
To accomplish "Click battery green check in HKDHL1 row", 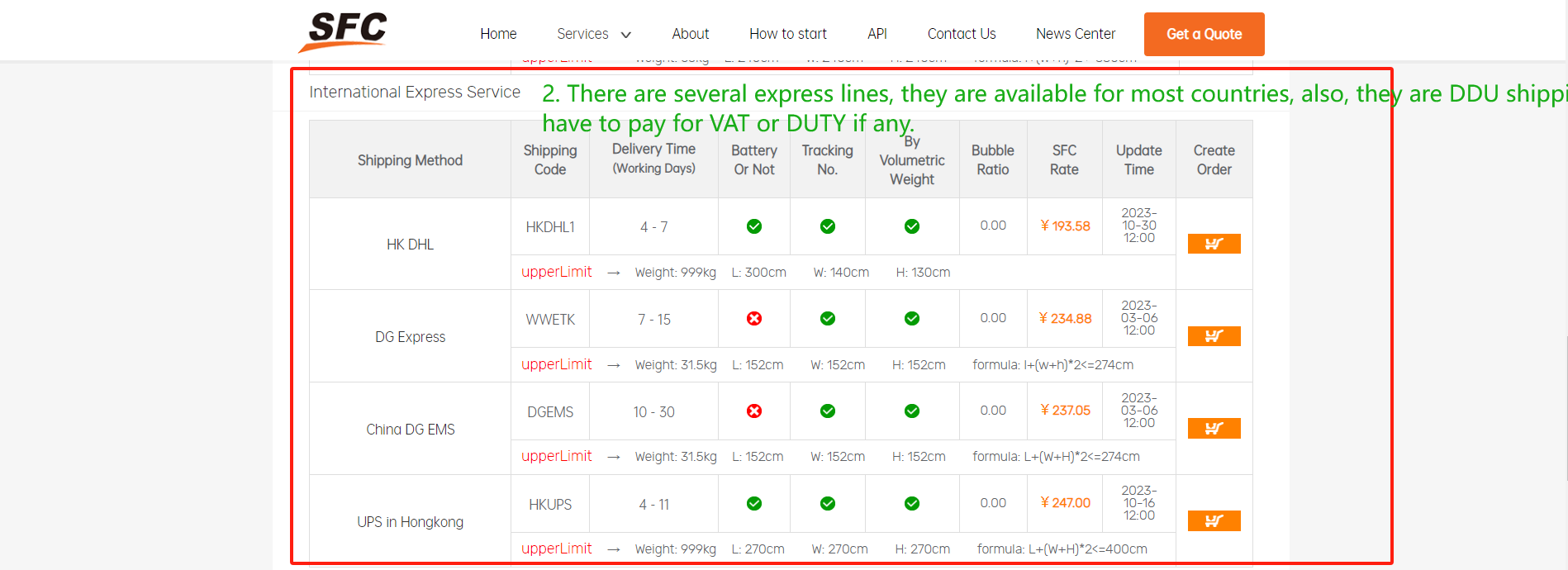I will pyautogui.click(x=754, y=226).
